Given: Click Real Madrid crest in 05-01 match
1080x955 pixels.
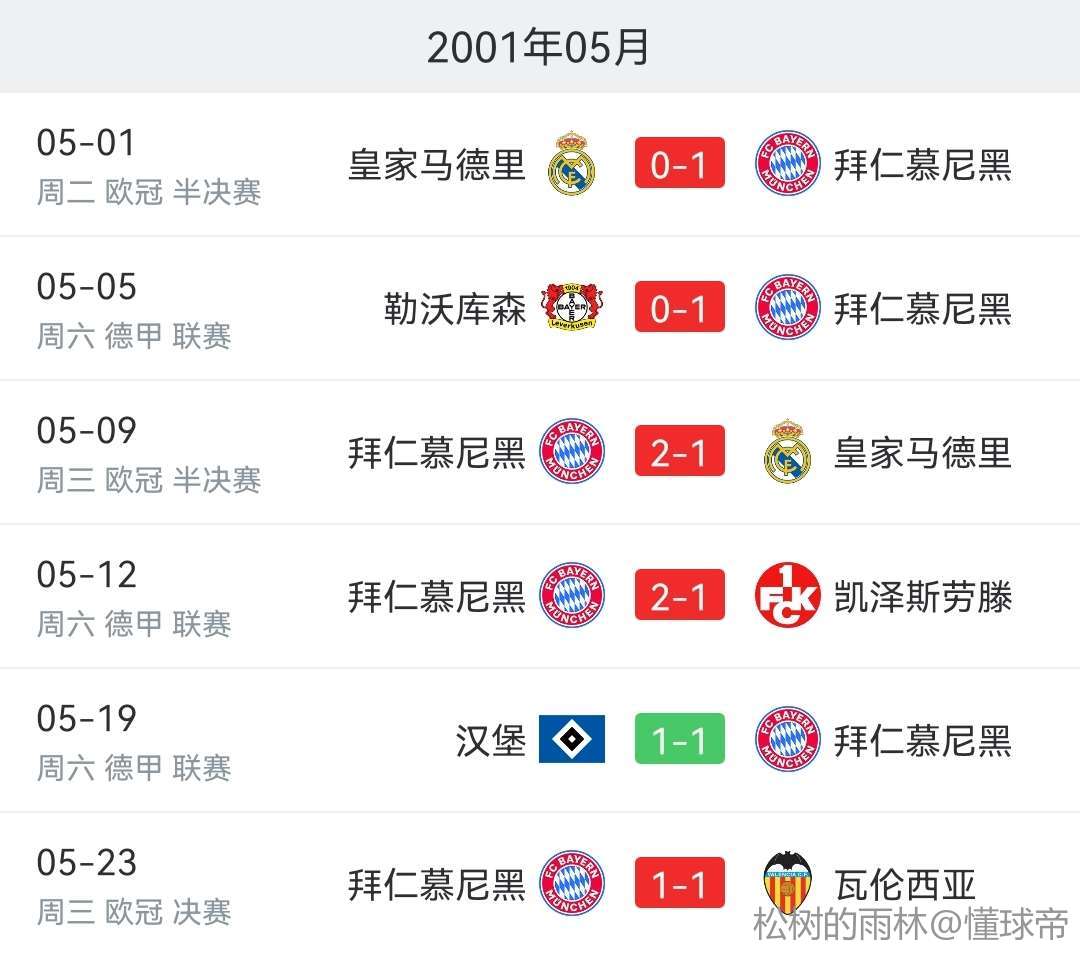Looking at the screenshot, I should (x=572, y=164).
